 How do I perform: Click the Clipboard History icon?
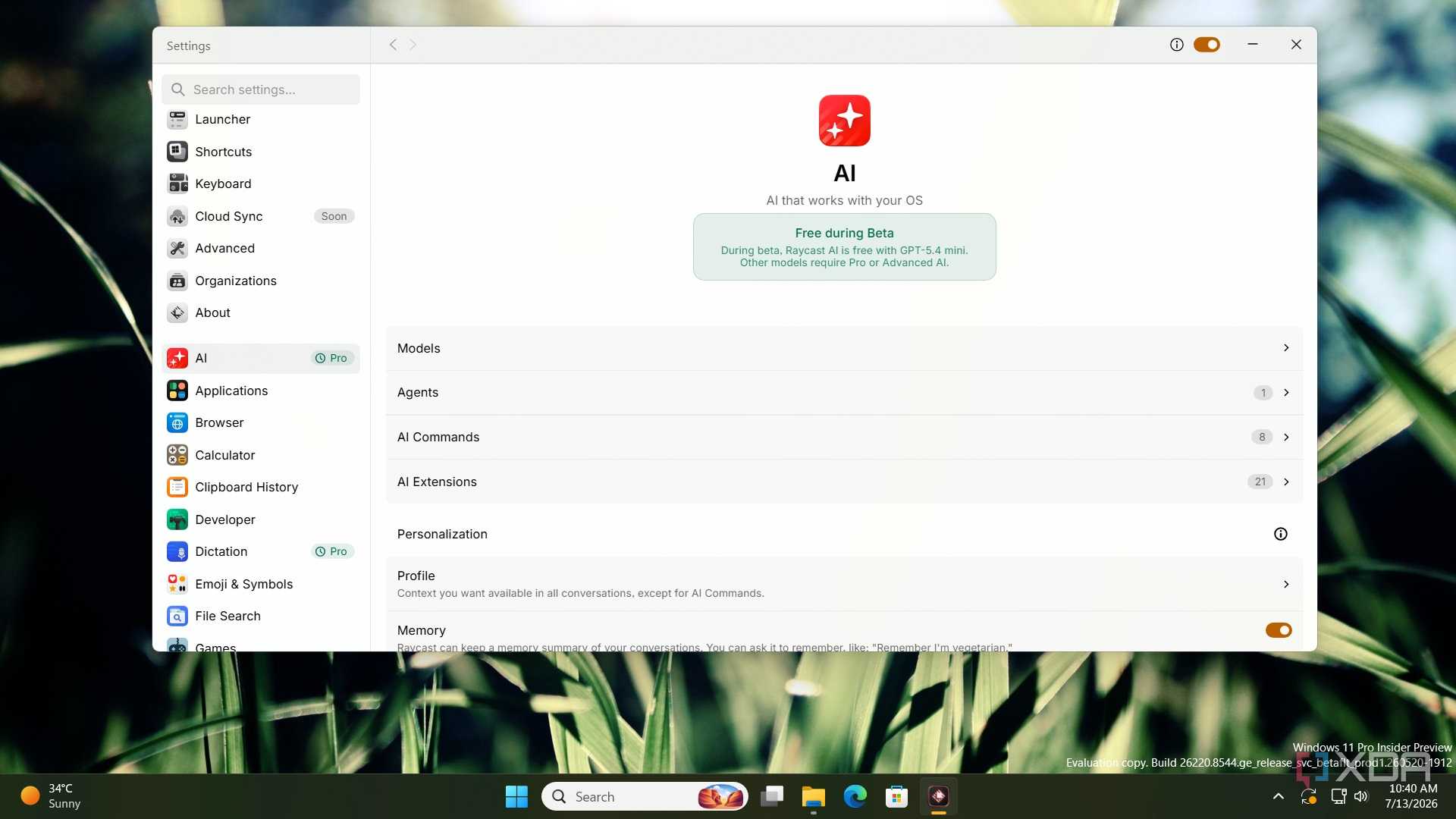(x=177, y=487)
